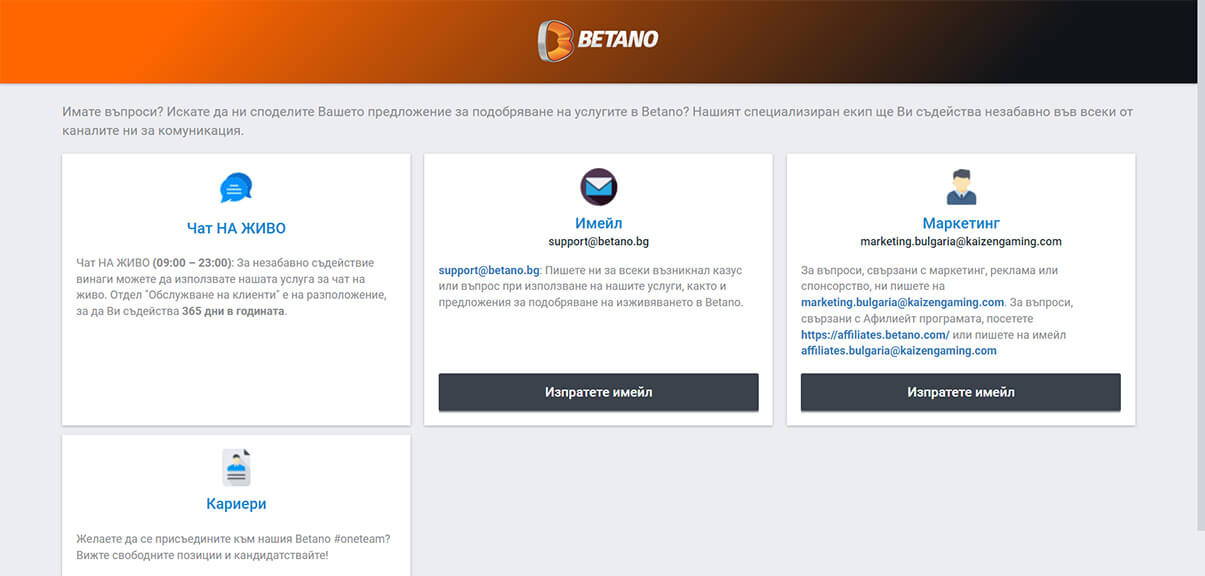Click support@betano.bg link in description text

point(489,271)
